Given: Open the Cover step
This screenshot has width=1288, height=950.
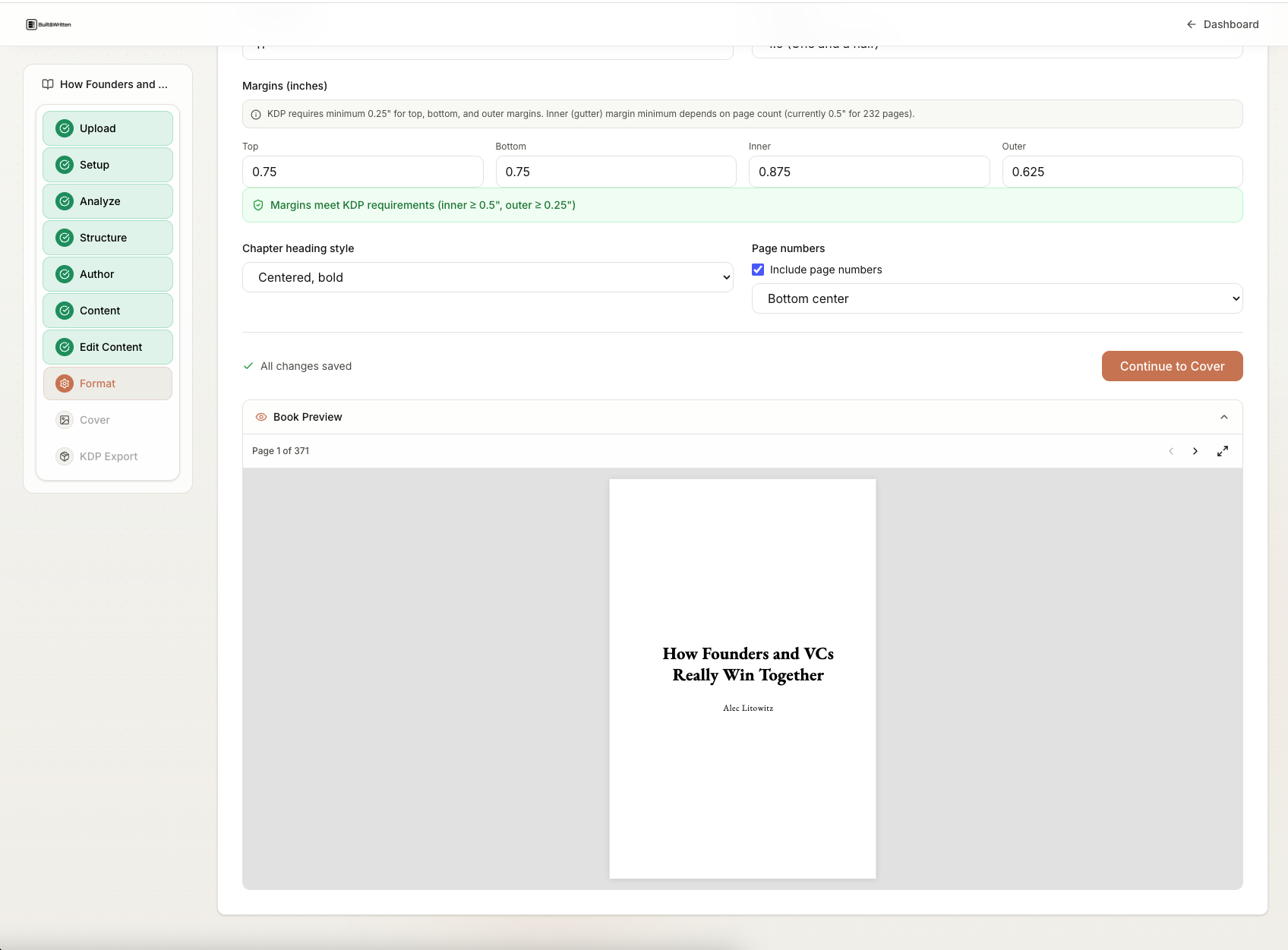Looking at the screenshot, I should (108, 420).
